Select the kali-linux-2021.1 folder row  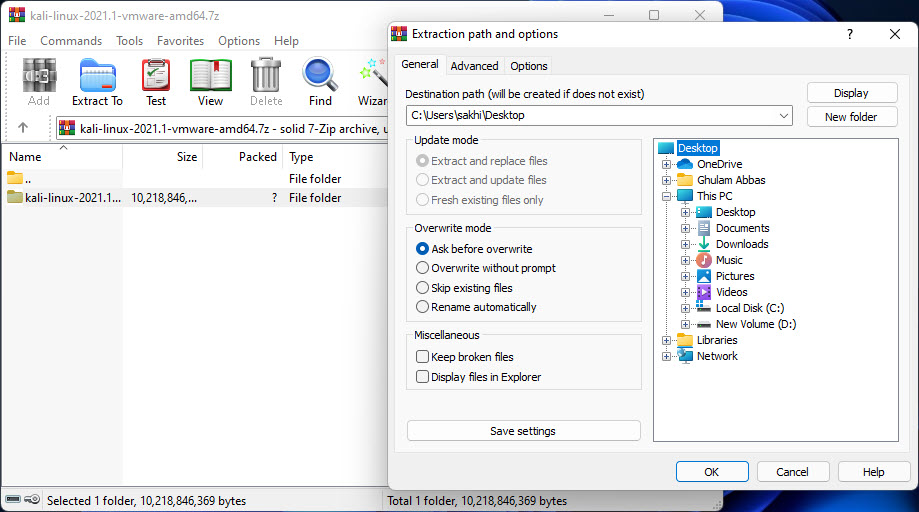[x=195, y=197]
